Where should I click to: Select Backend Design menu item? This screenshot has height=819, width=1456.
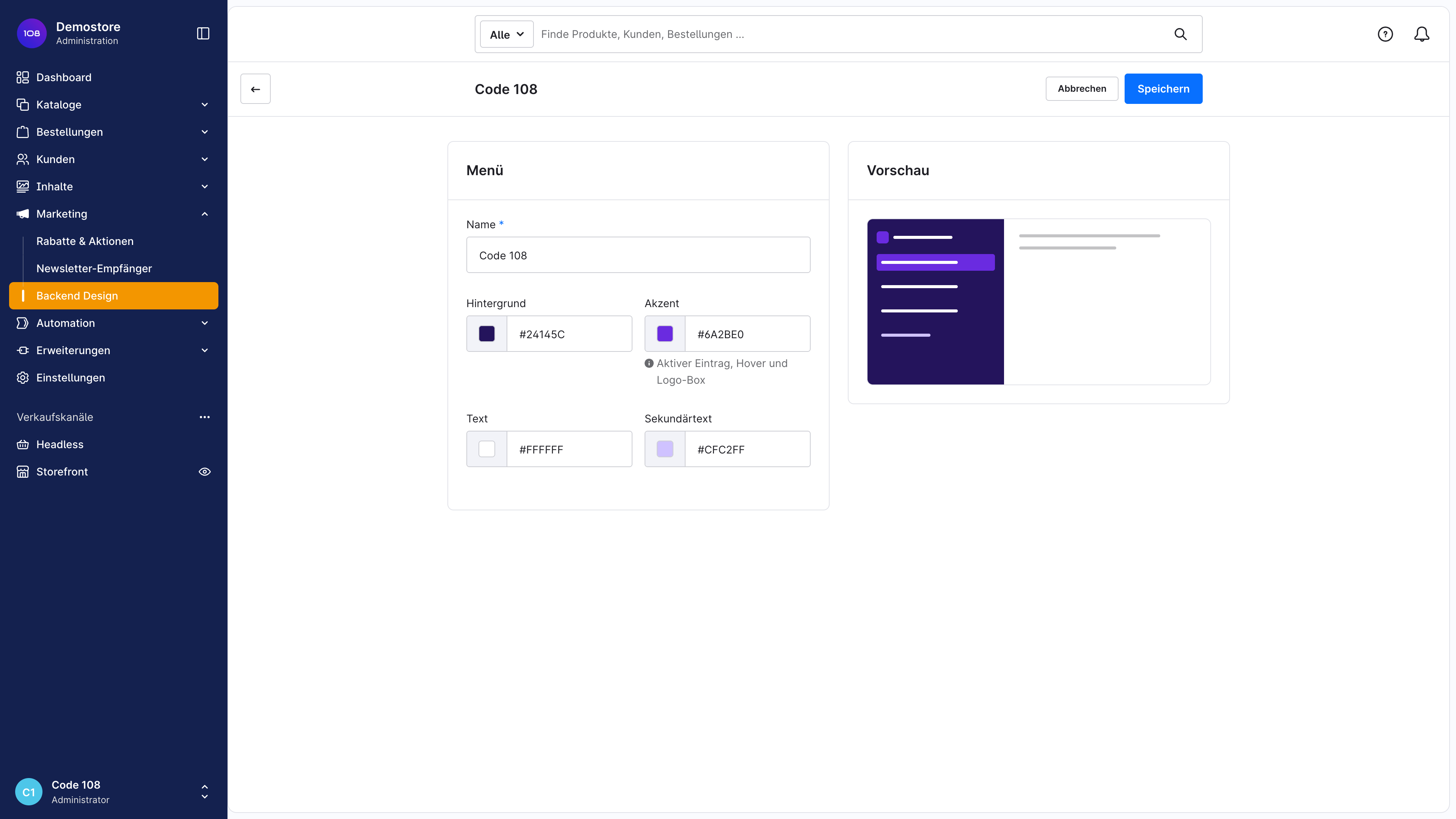(x=114, y=296)
